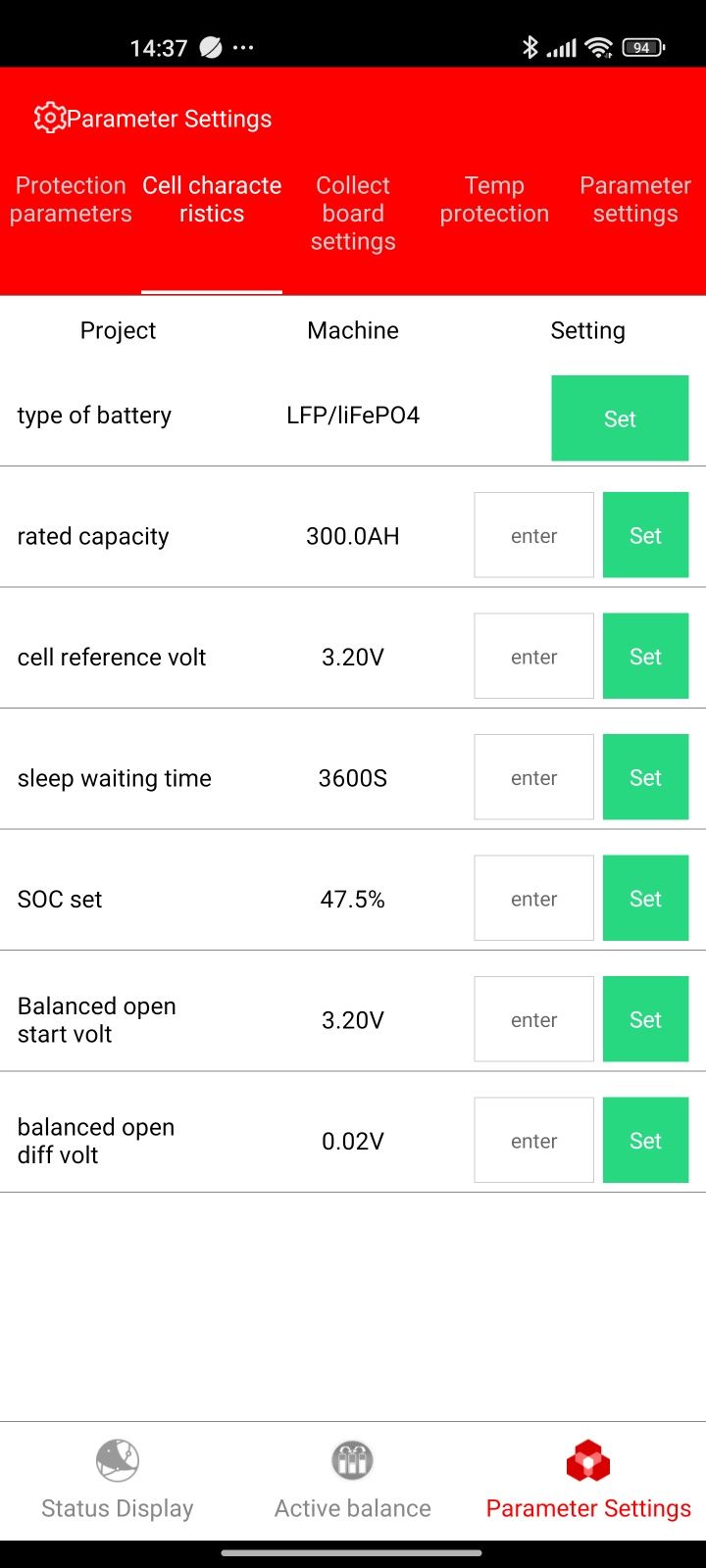This screenshot has width=706, height=1568.
Task: Focus the Balanced open start volt field
Action: pyautogui.click(x=534, y=1019)
